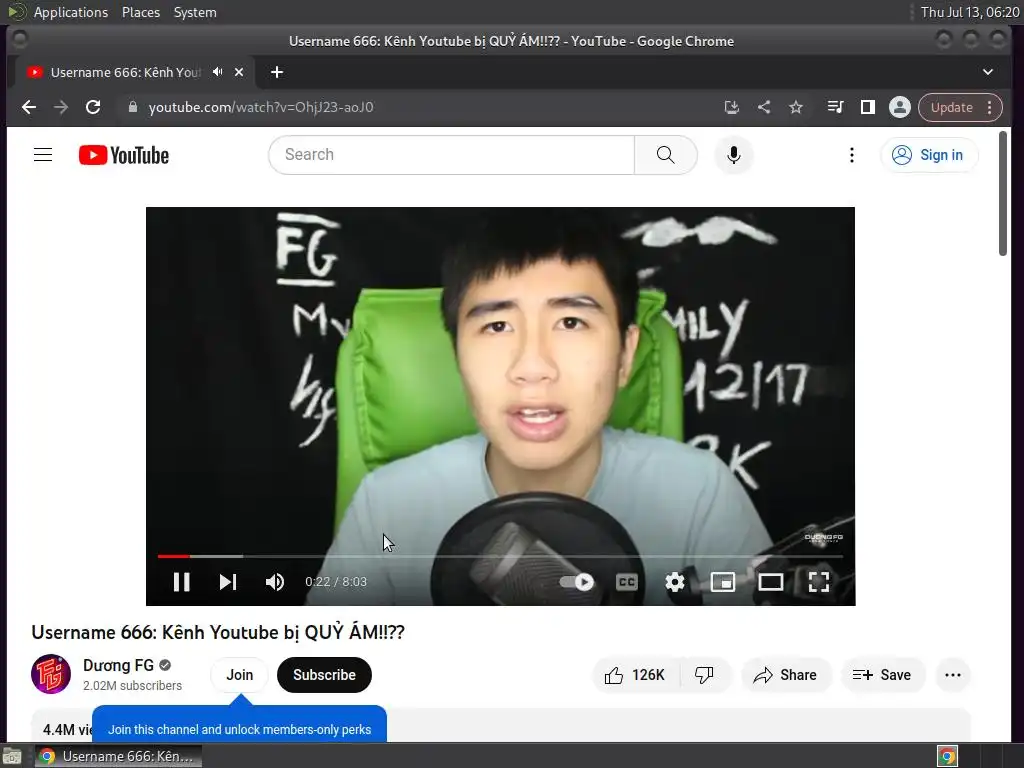This screenshot has width=1024, height=768.
Task: Open the Dương FG channel name link
Action: 118,665
